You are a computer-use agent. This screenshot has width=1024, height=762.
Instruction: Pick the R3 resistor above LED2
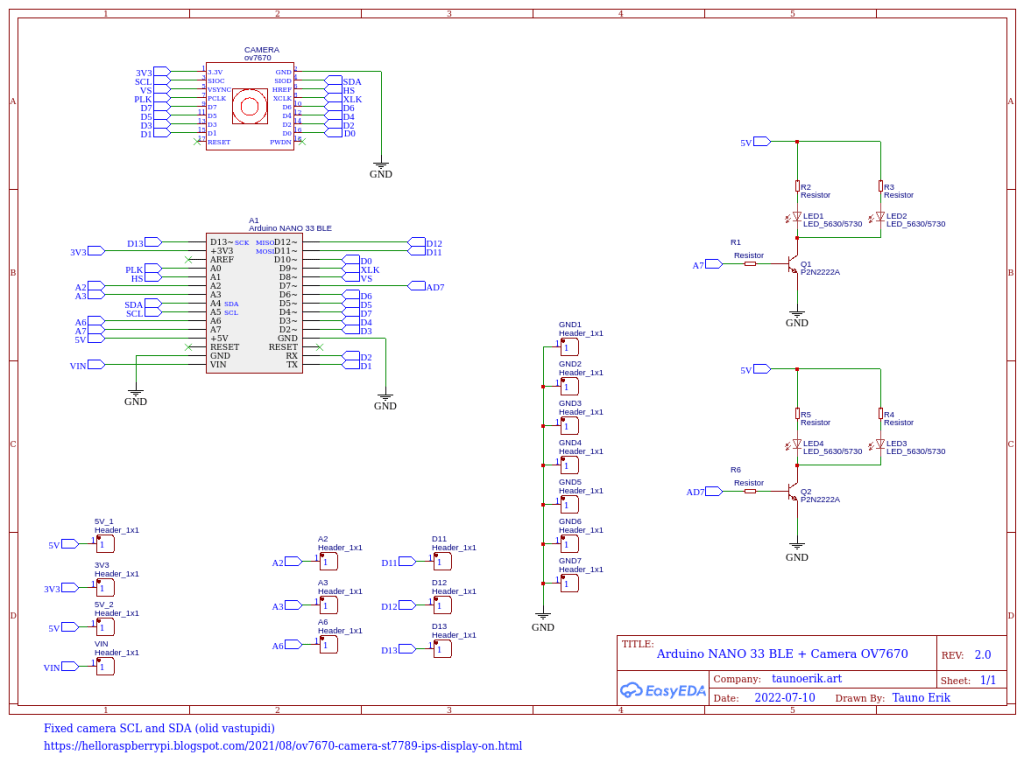pos(880,187)
